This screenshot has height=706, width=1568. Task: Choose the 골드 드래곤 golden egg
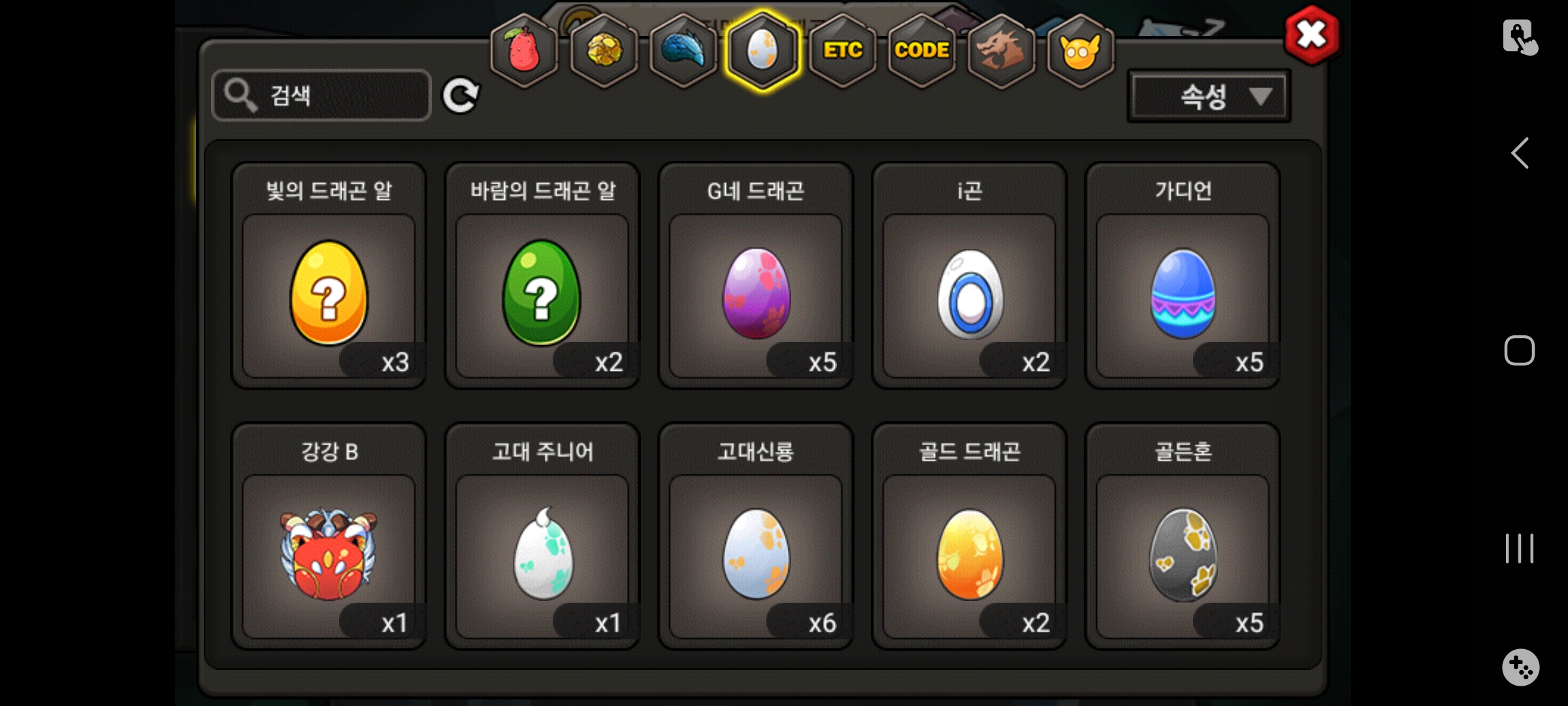pos(970,536)
